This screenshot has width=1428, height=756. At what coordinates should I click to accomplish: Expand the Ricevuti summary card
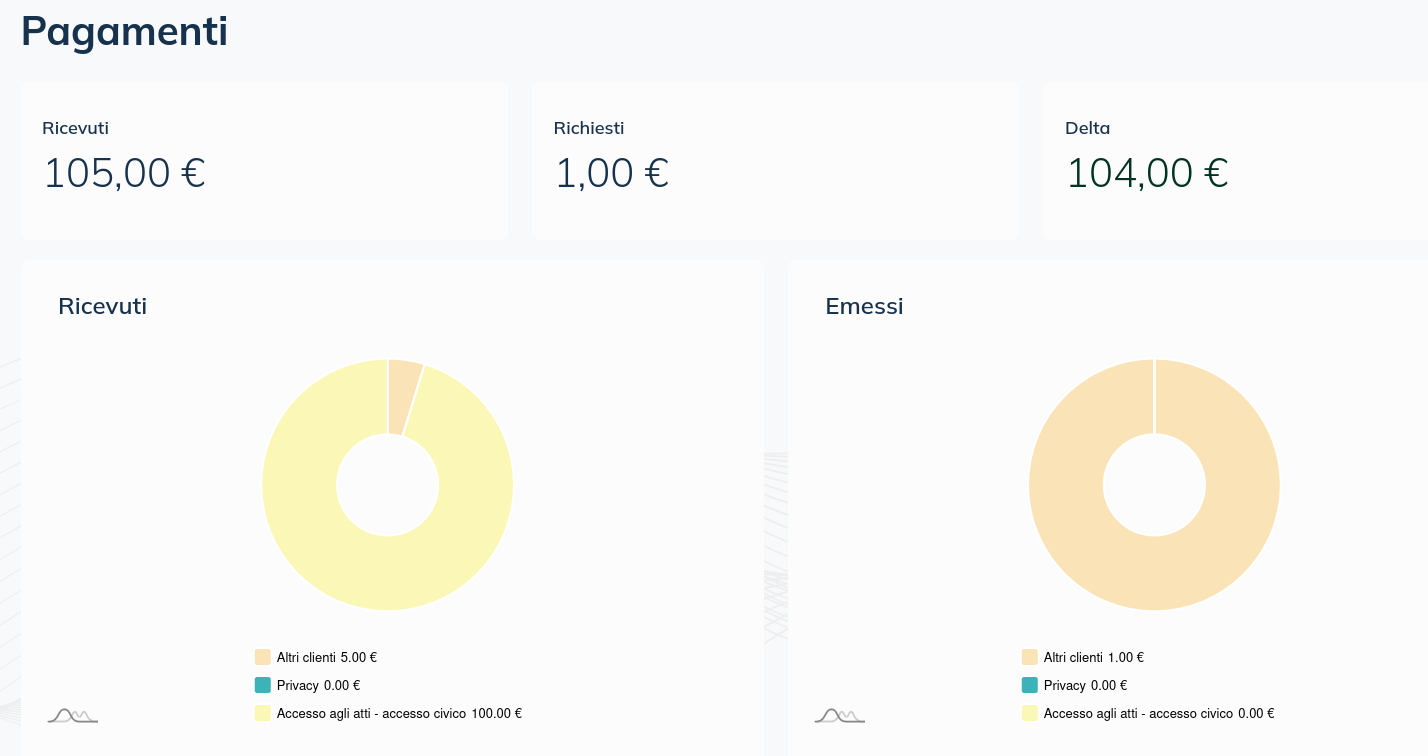[263, 160]
